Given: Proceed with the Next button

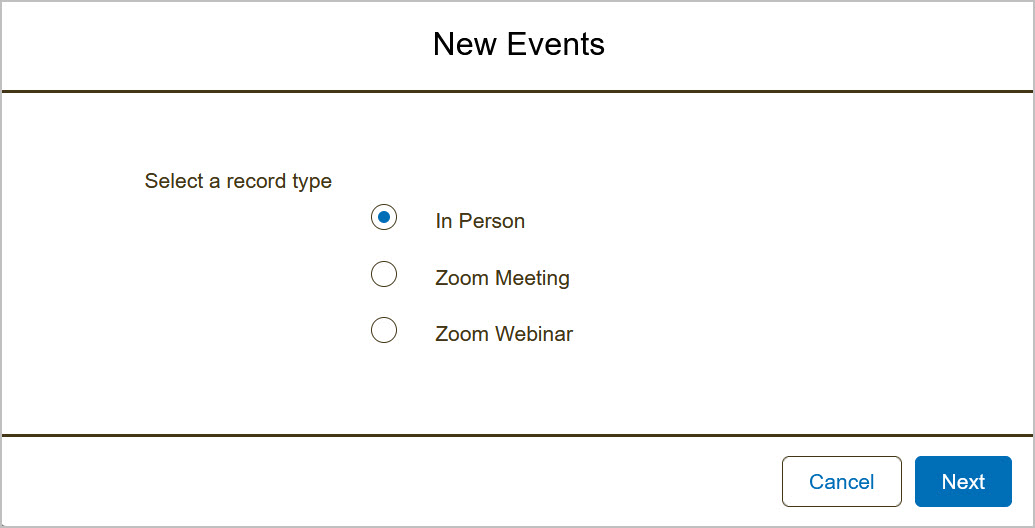Looking at the screenshot, I should tap(963, 482).
